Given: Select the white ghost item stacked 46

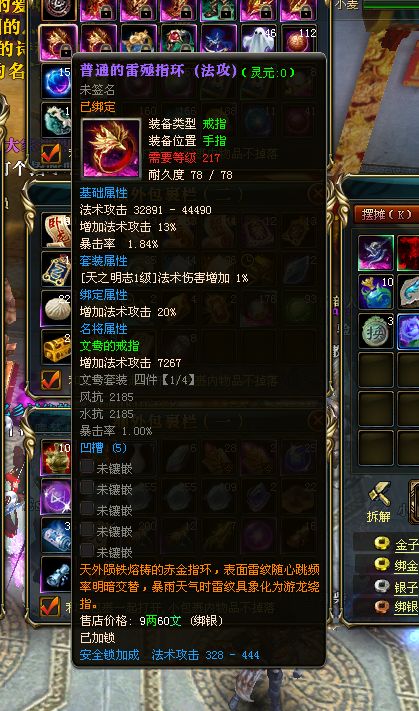Looking at the screenshot, I should (x=258, y=40).
